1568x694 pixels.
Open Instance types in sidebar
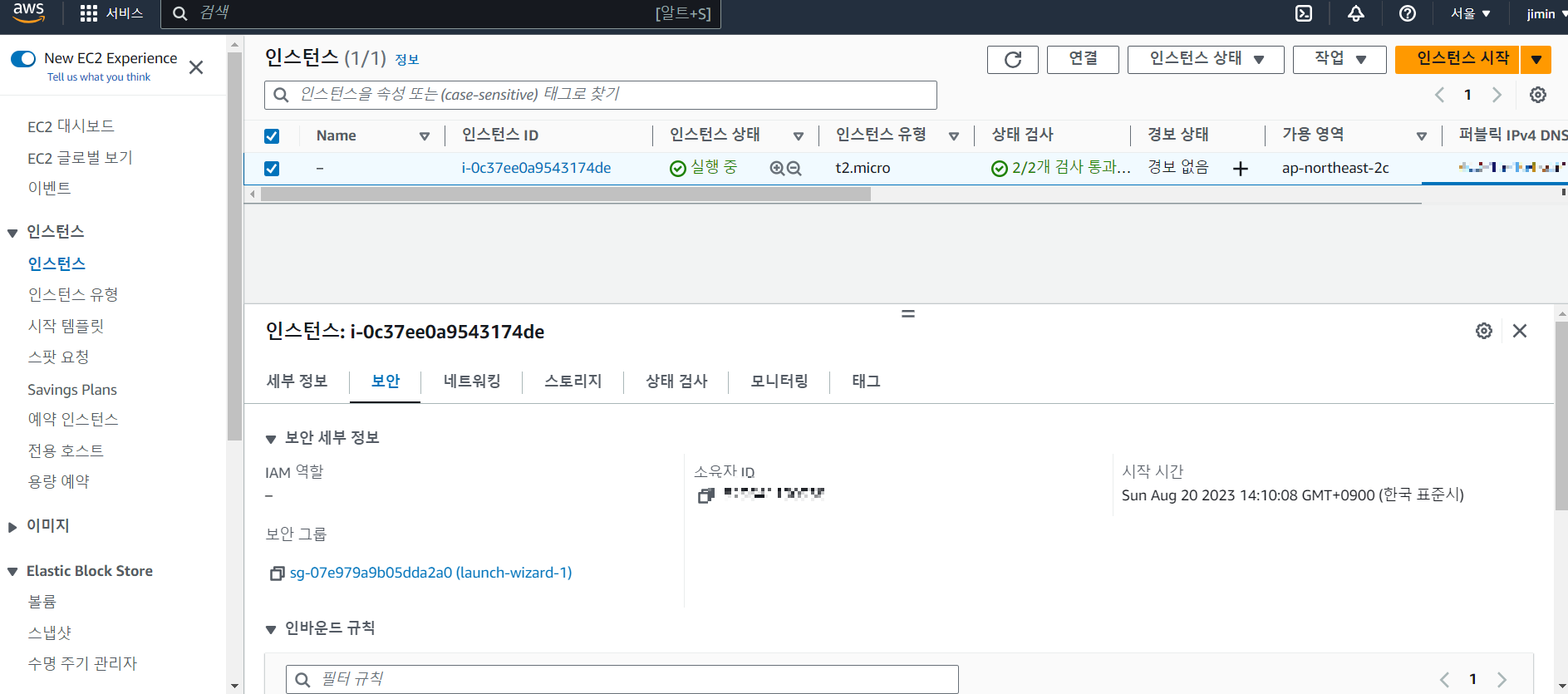point(73,295)
